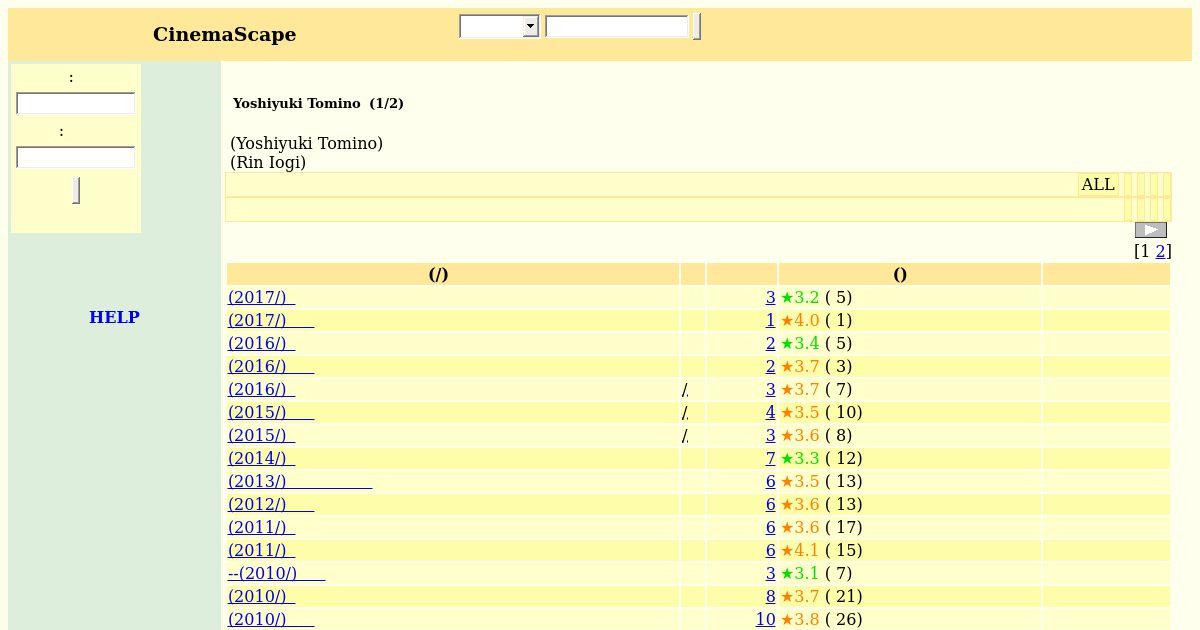Open the 2011 title rated 3.6
1200x630 pixels.
click(x=261, y=527)
